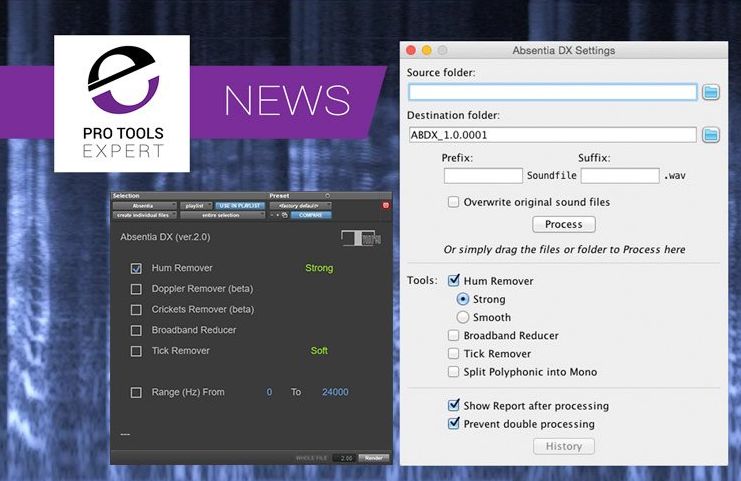
Task: Click the 2.00 handle length field
Action: [345, 458]
